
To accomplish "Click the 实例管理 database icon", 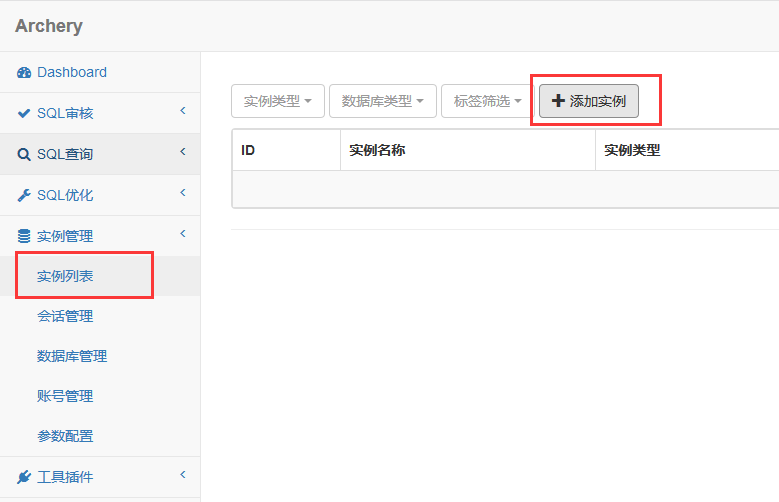I will click(x=24, y=236).
